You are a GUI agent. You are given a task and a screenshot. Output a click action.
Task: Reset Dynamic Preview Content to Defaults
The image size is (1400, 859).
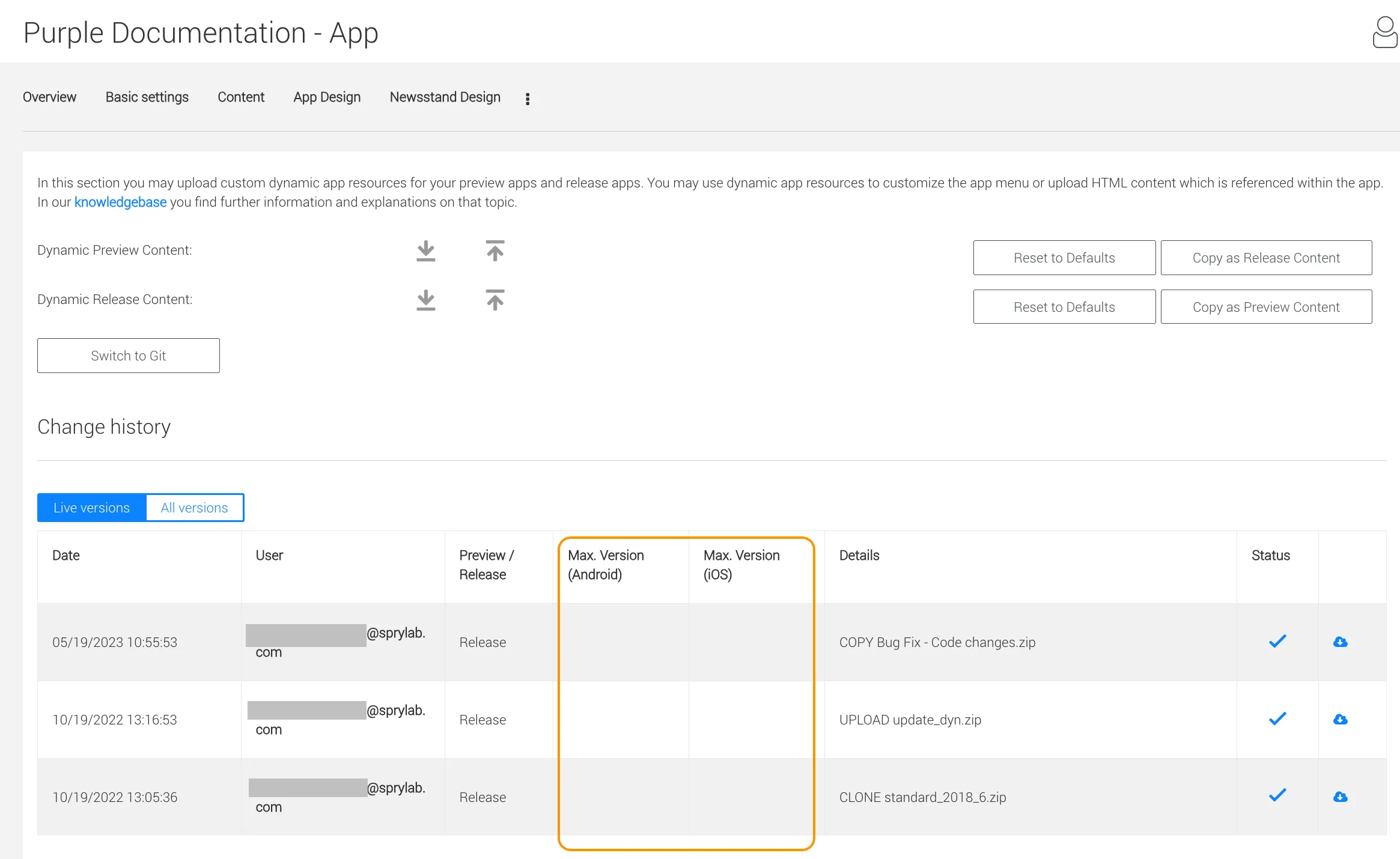coord(1064,258)
